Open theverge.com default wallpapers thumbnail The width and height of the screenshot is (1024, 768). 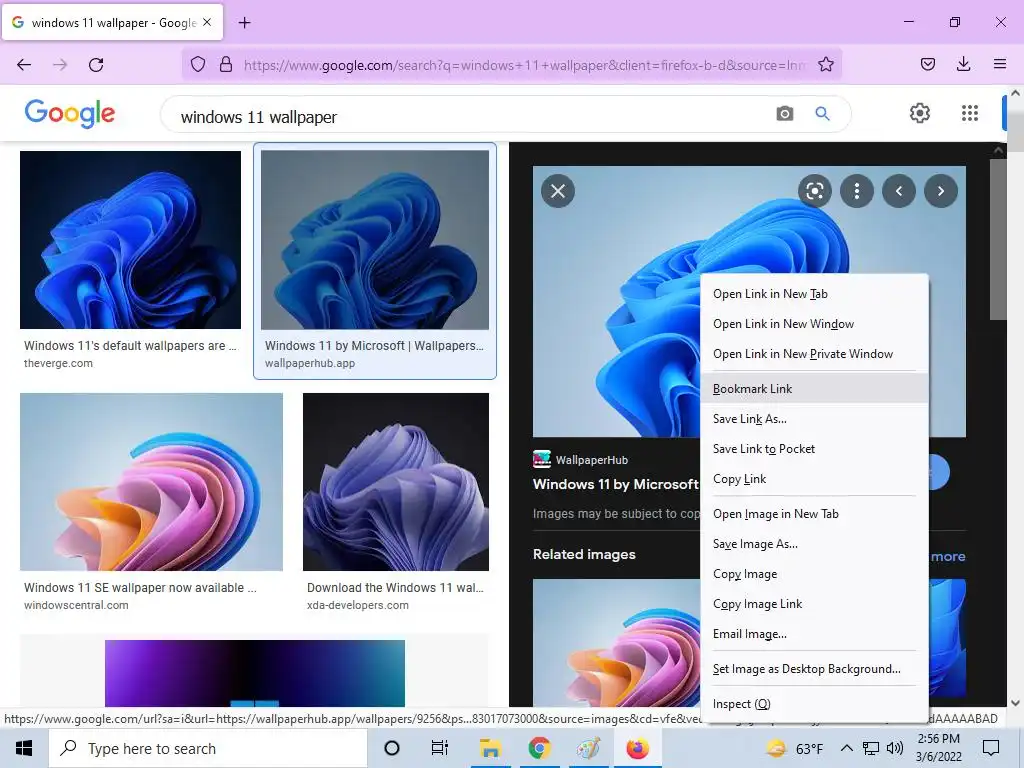(130, 240)
